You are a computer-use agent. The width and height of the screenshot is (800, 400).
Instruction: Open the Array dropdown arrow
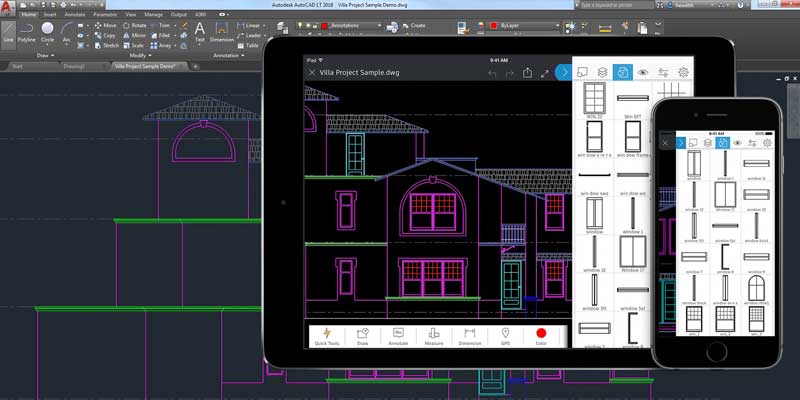[x=175, y=45]
